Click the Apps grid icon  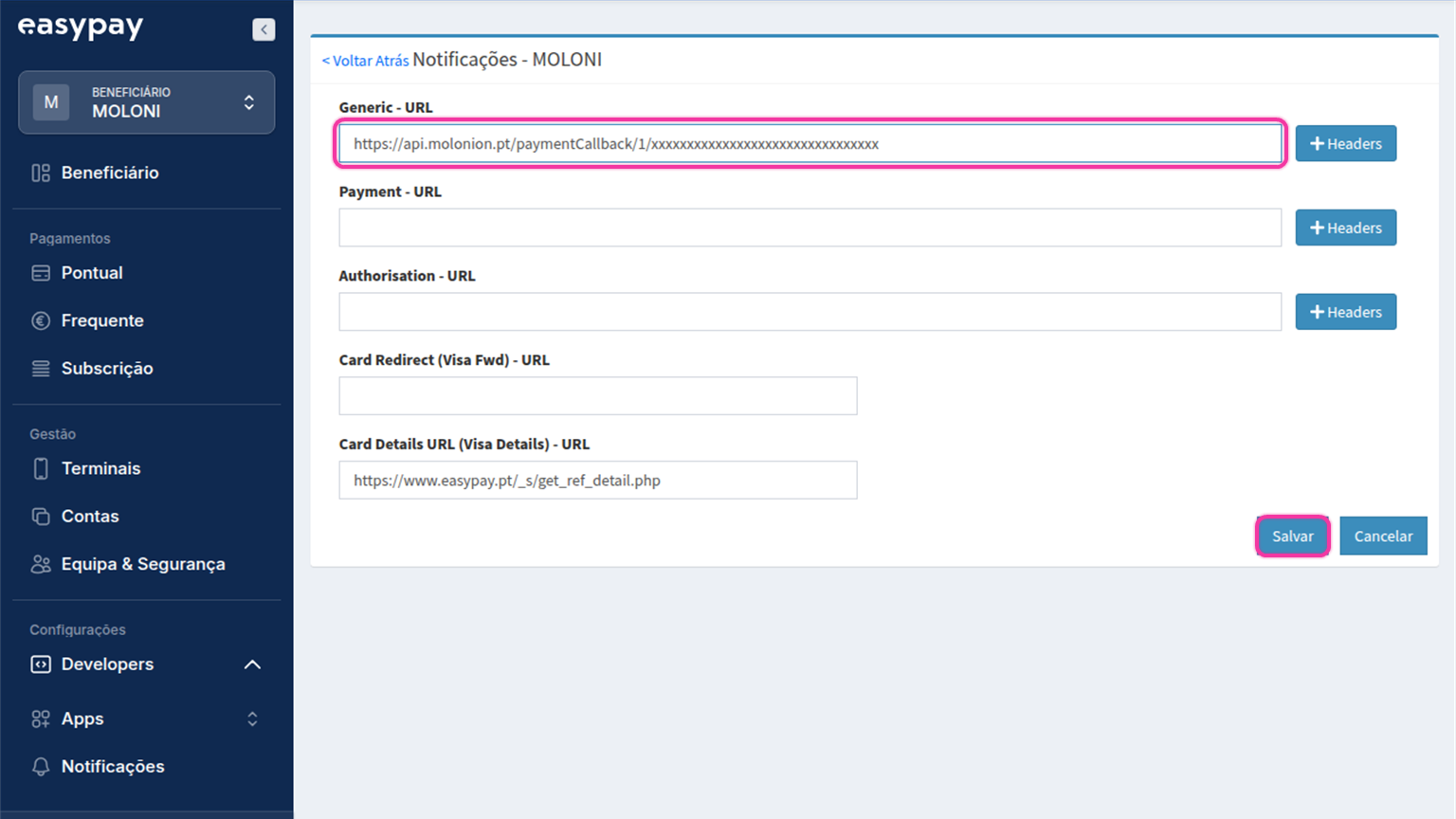[41, 719]
